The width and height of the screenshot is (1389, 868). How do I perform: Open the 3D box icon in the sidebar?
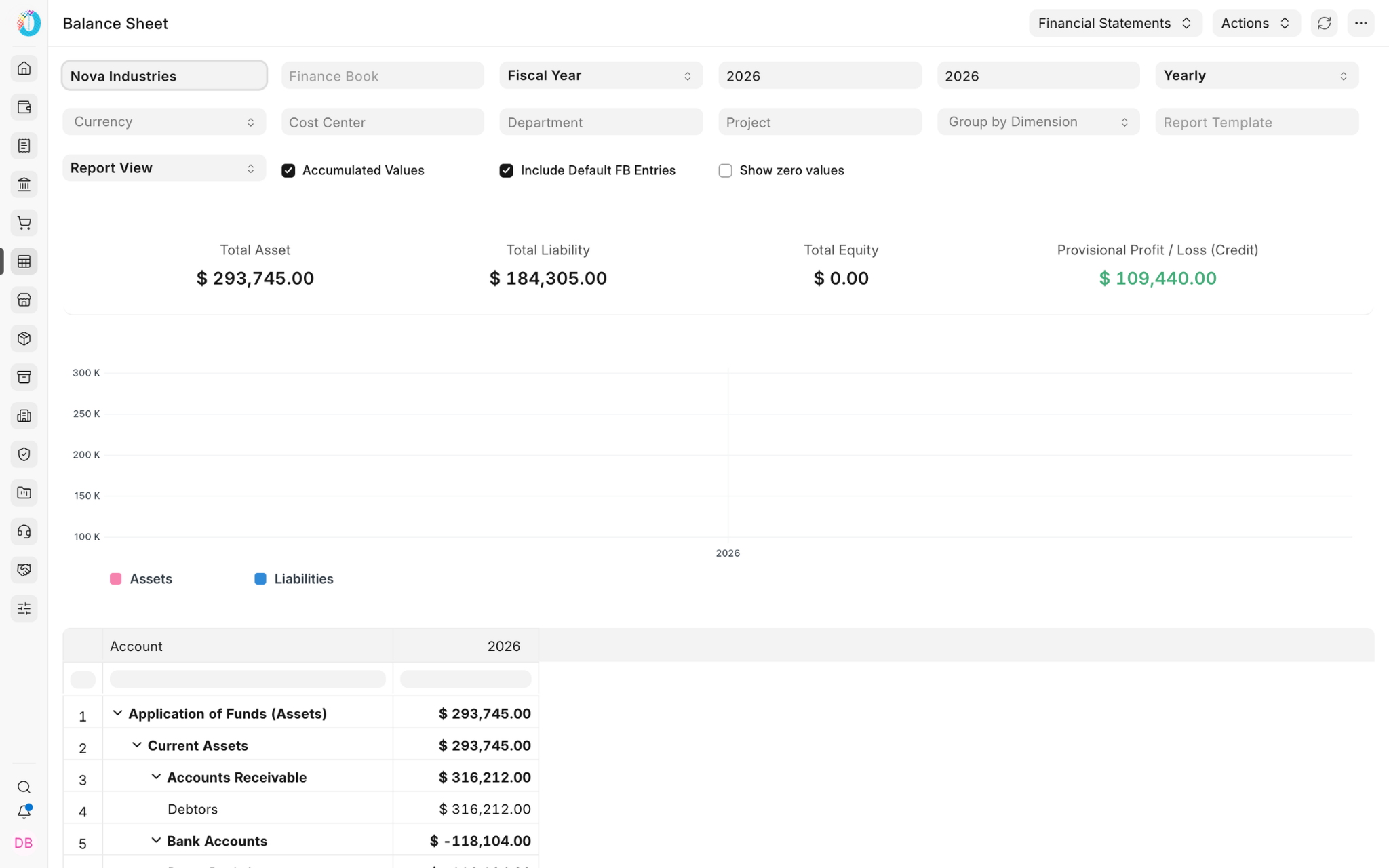coord(24,338)
